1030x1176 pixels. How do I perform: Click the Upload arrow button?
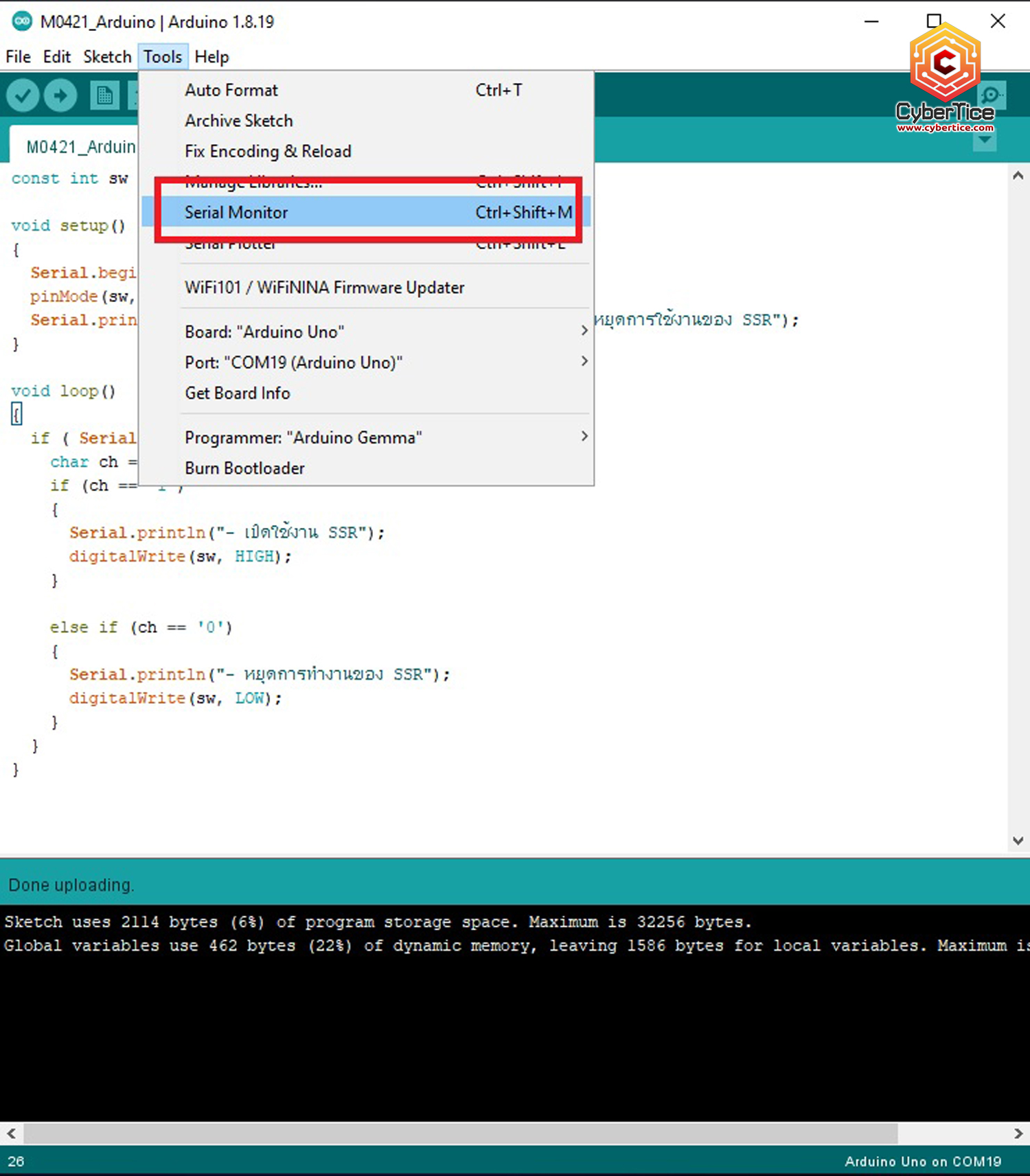point(60,95)
